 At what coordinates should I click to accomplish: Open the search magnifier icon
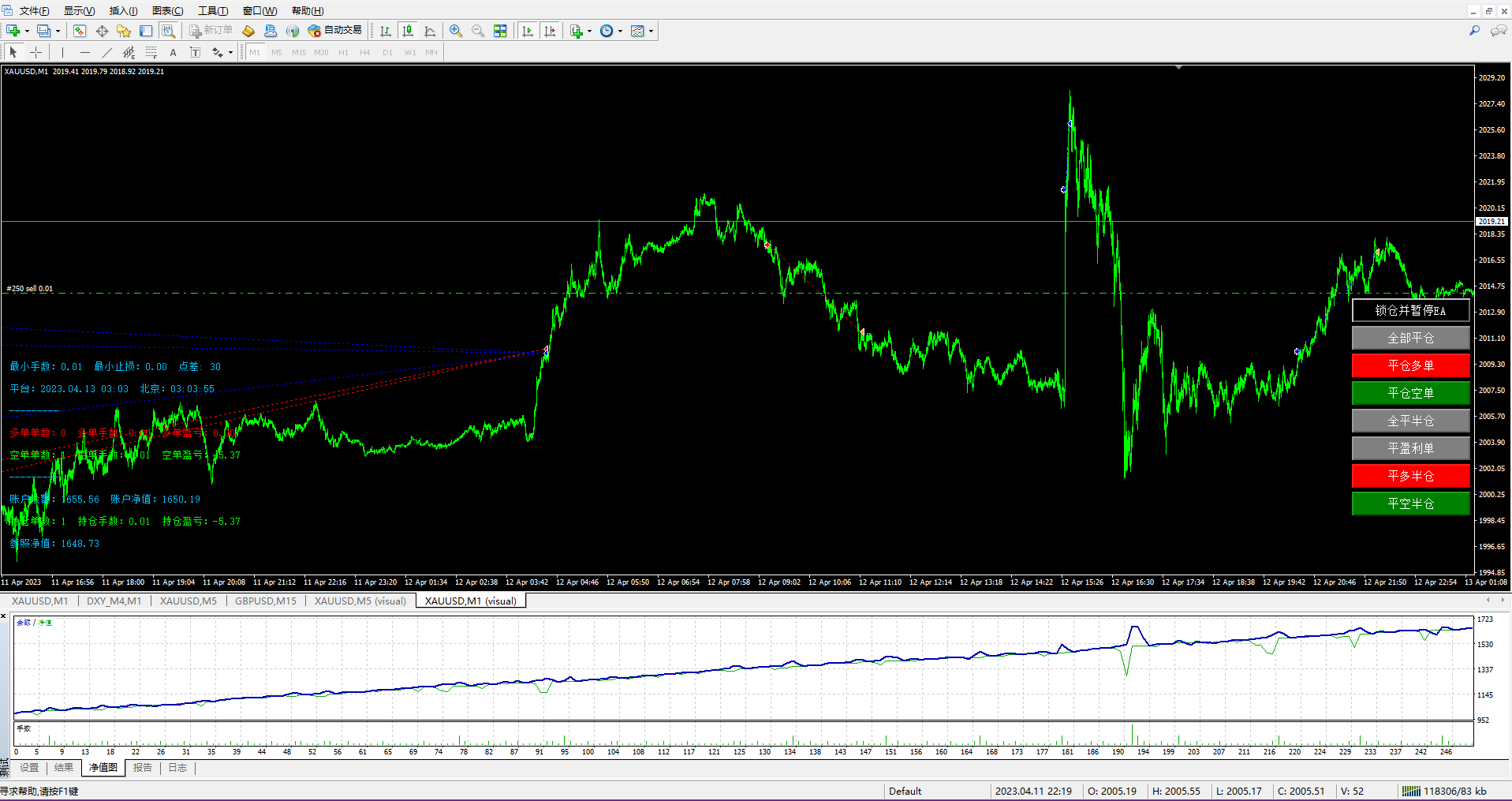tap(1474, 31)
